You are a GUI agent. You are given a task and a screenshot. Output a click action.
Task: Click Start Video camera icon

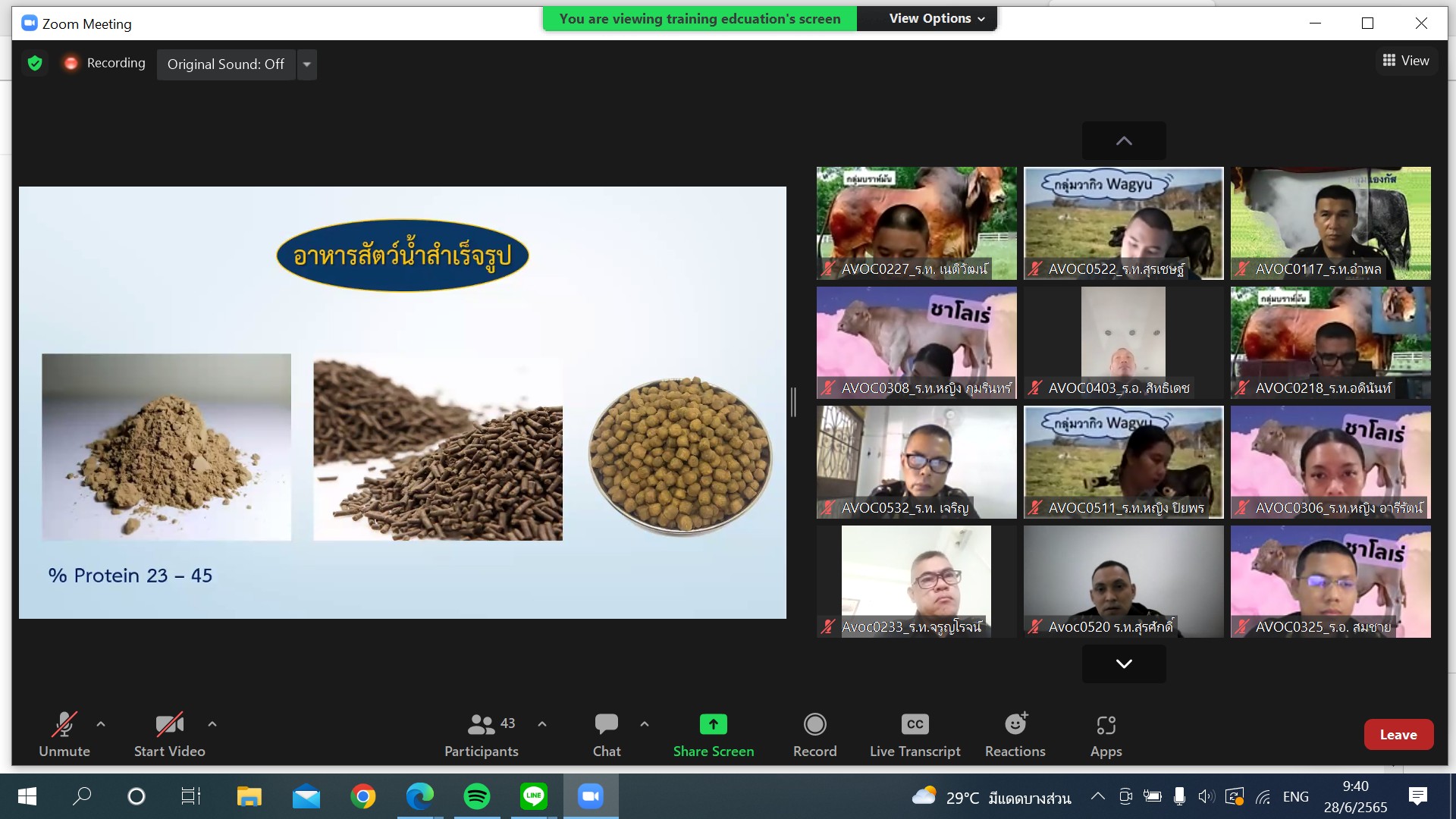[169, 724]
